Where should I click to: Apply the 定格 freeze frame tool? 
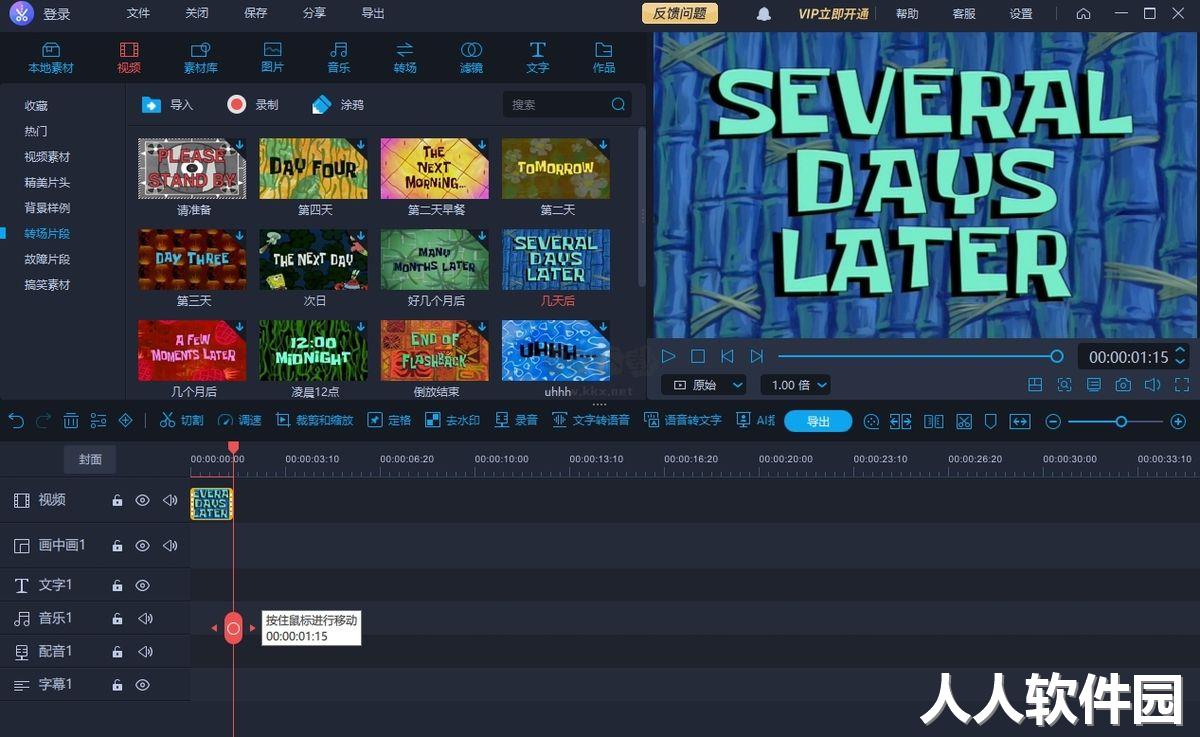click(390, 421)
